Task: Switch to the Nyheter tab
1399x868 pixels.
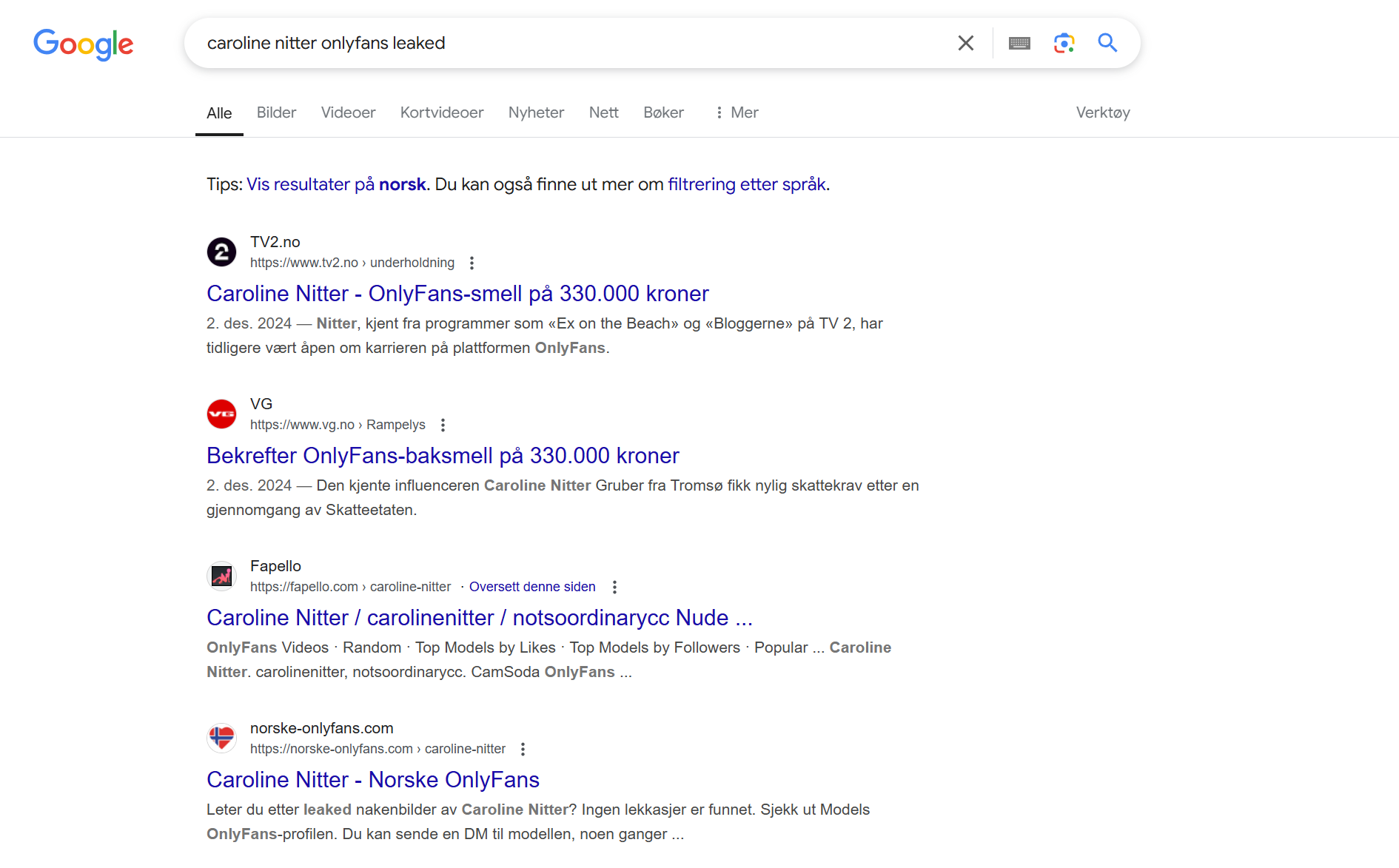Action: click(x=536, y=112)
